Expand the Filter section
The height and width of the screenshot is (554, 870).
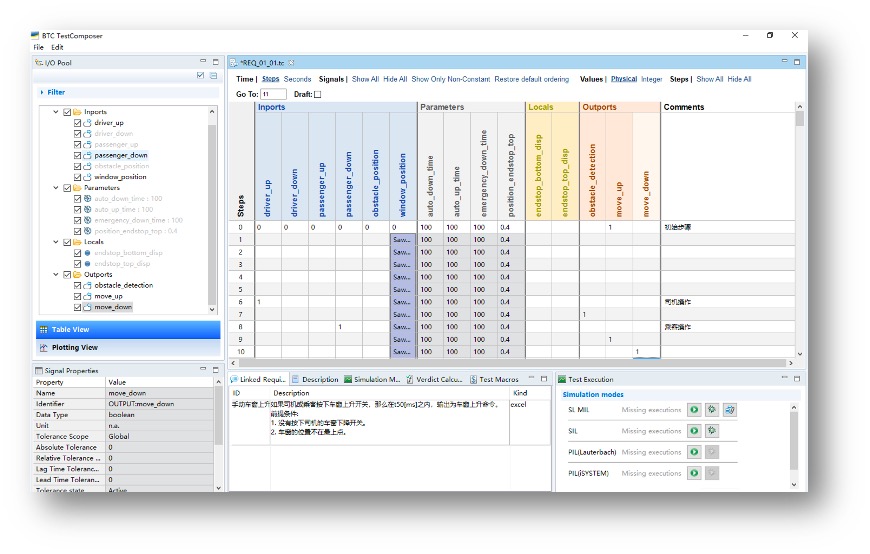click(x=42, y=92)
